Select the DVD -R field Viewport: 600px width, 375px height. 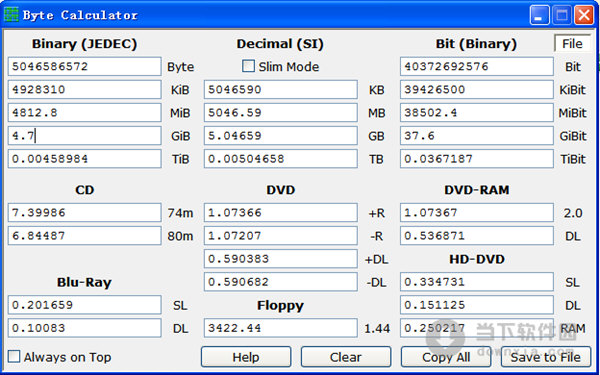click(280, 235)
